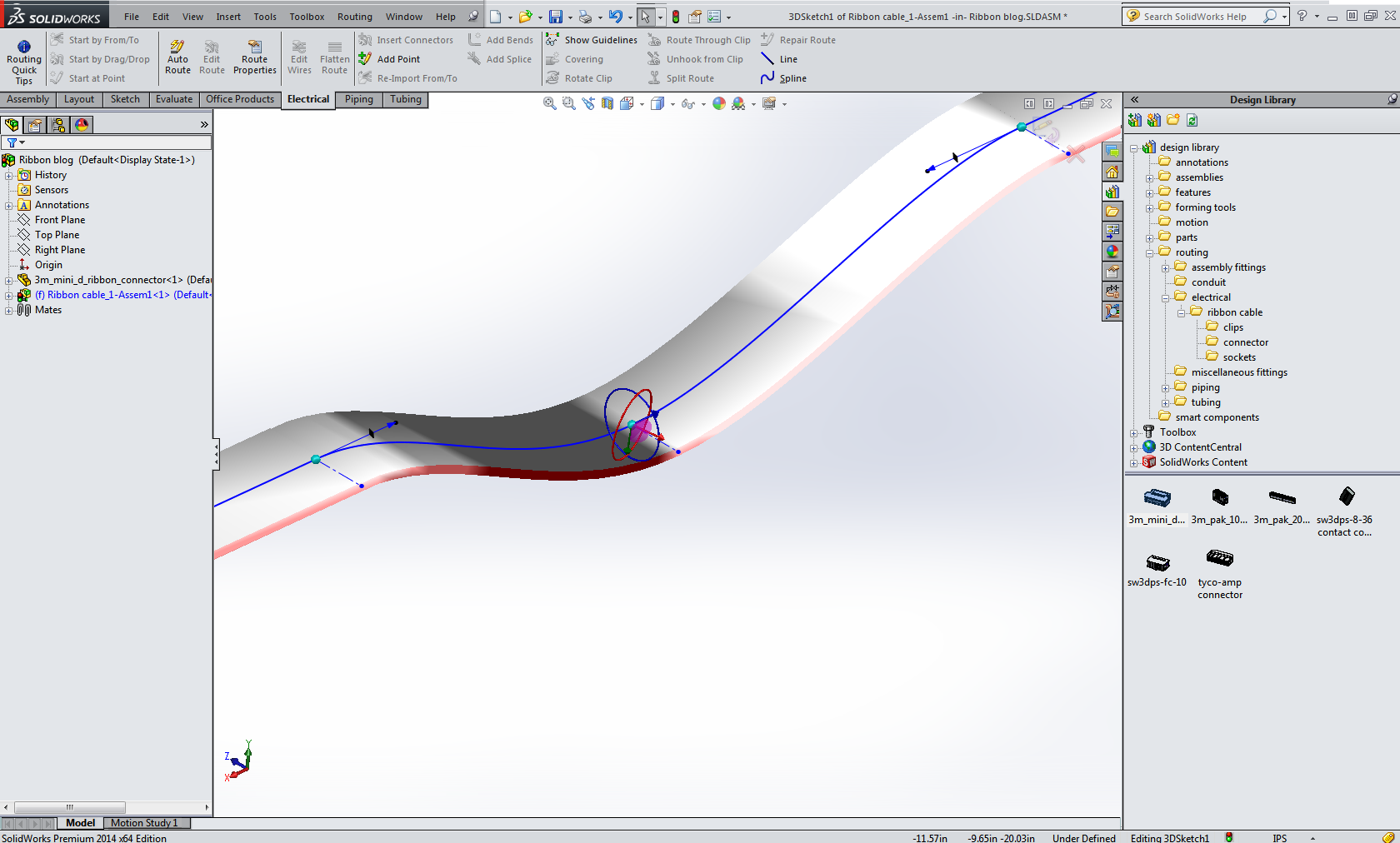The width and height of the screenshot is (1400, 843).
Task: Click the Auto Route tool
Action: click(177, 57)
